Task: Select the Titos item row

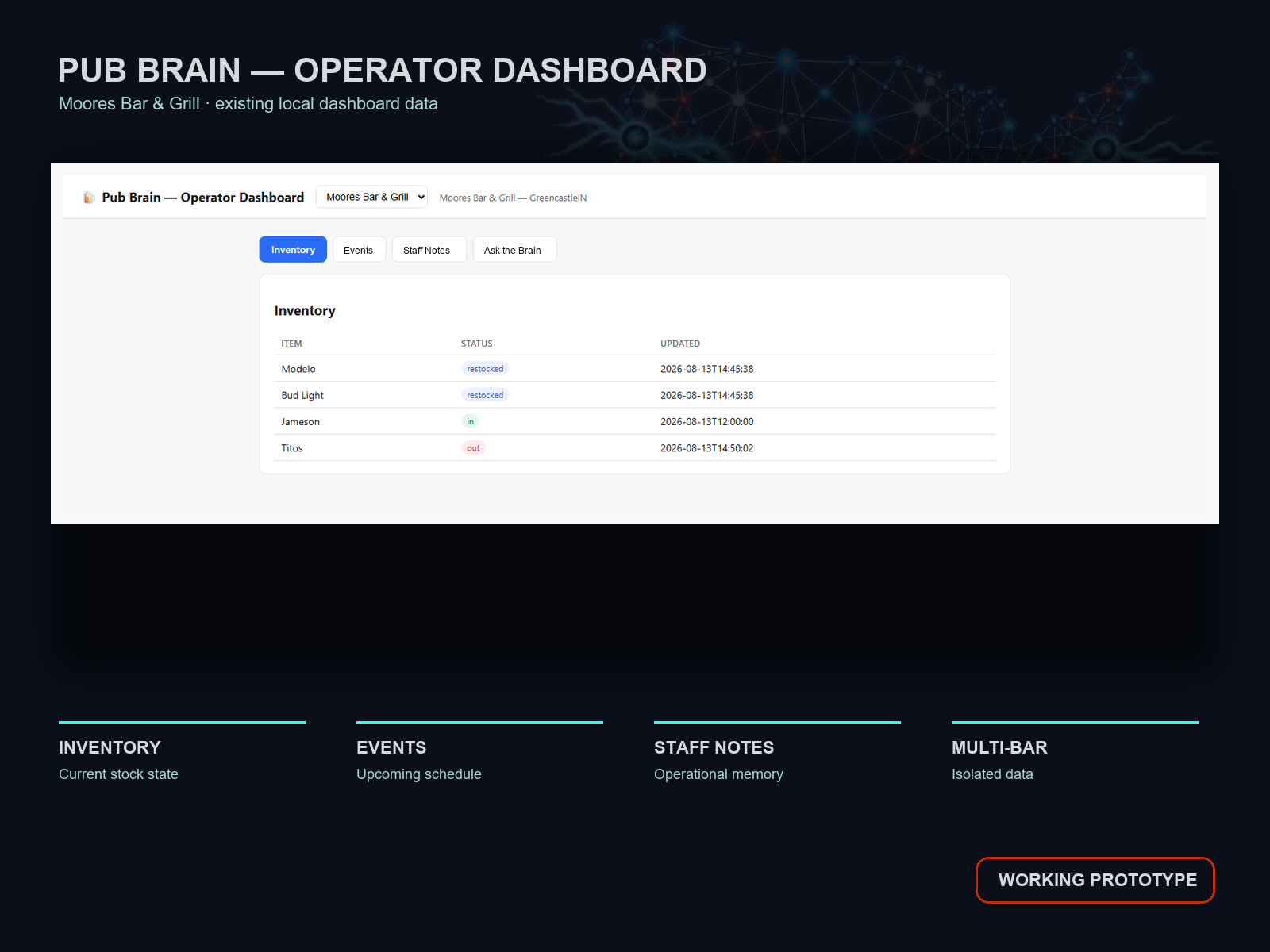Action: 635,447
